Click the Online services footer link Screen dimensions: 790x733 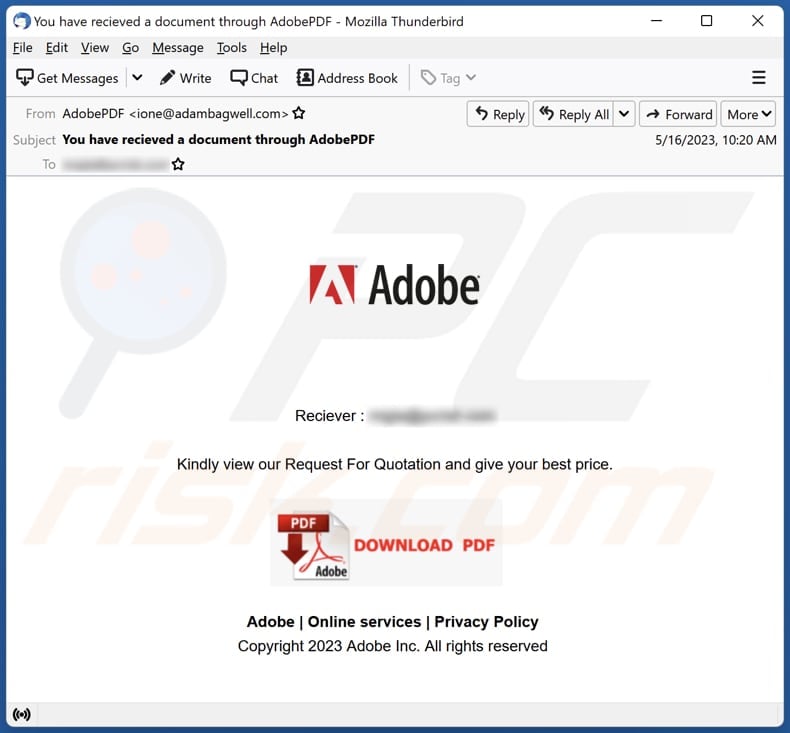(364, 622)
